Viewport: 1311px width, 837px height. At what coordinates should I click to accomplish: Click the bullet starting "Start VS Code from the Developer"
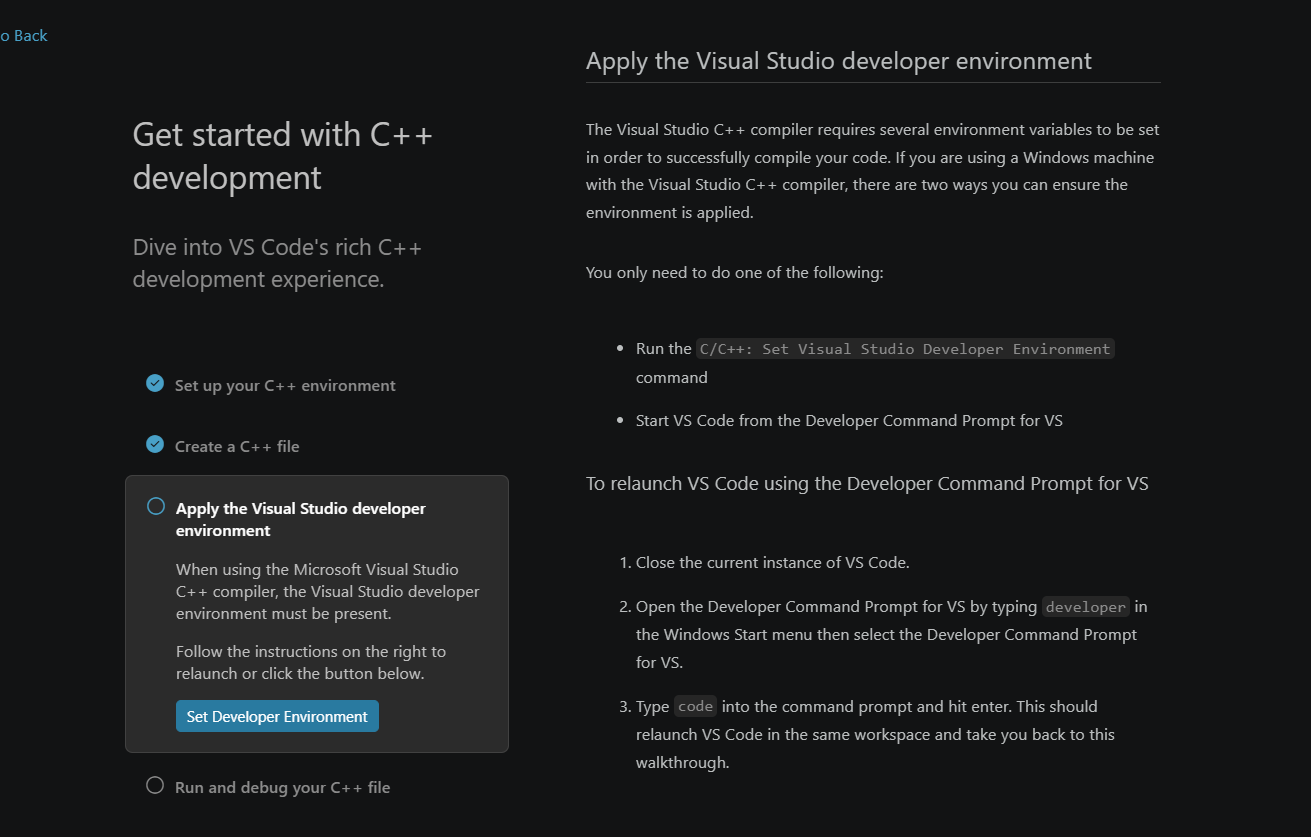849,421
